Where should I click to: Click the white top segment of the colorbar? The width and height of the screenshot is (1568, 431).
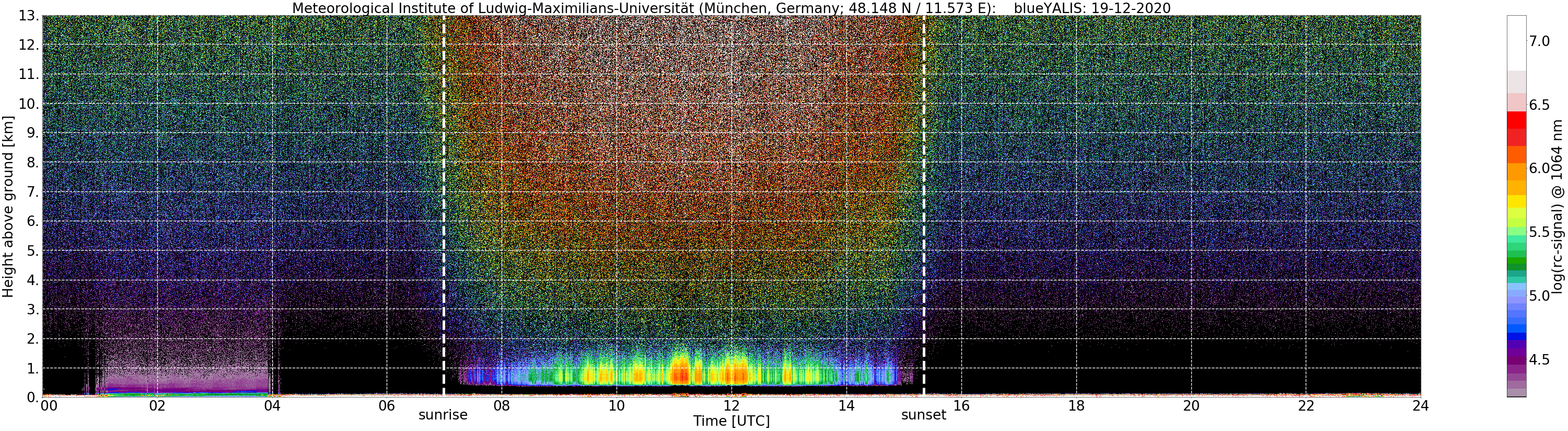(x=1516, y=43)
